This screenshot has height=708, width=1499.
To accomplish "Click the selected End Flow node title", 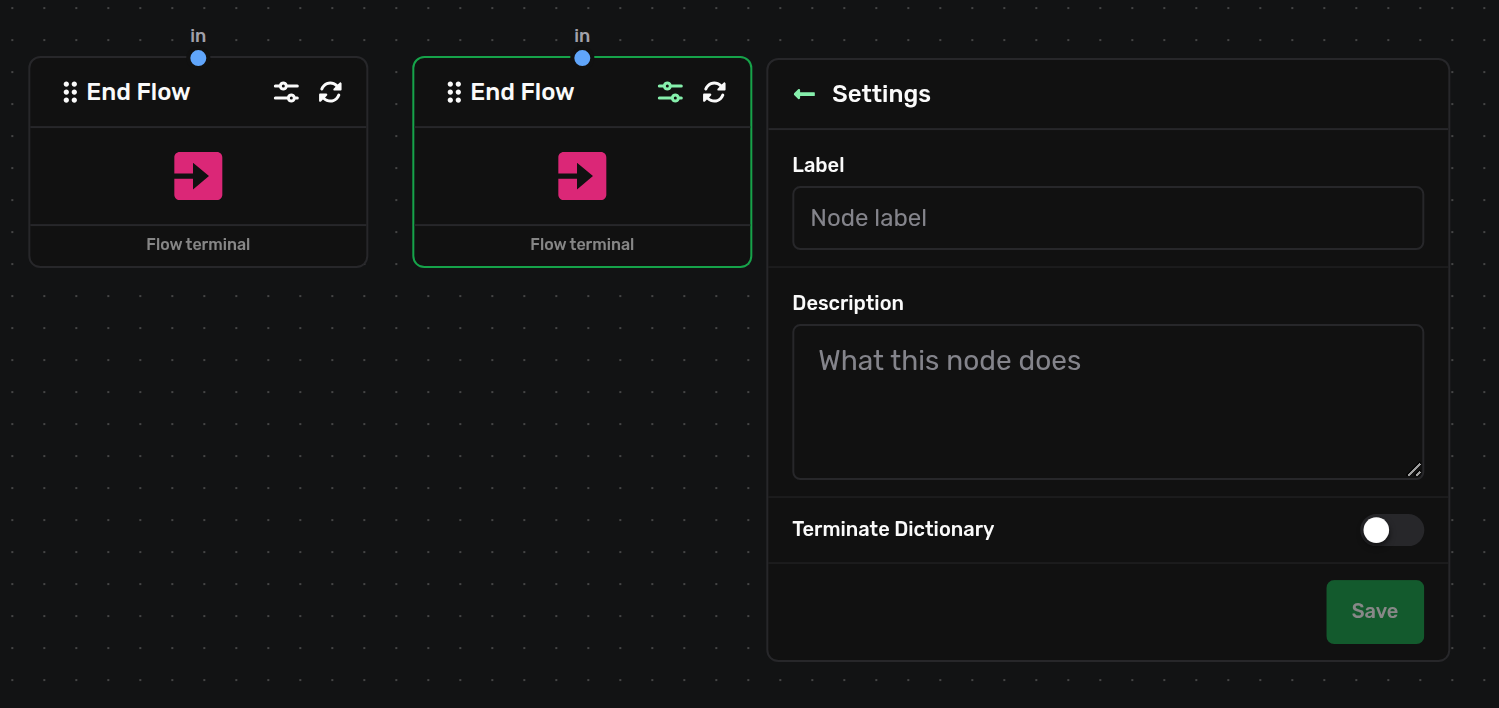I will [522, 92].
